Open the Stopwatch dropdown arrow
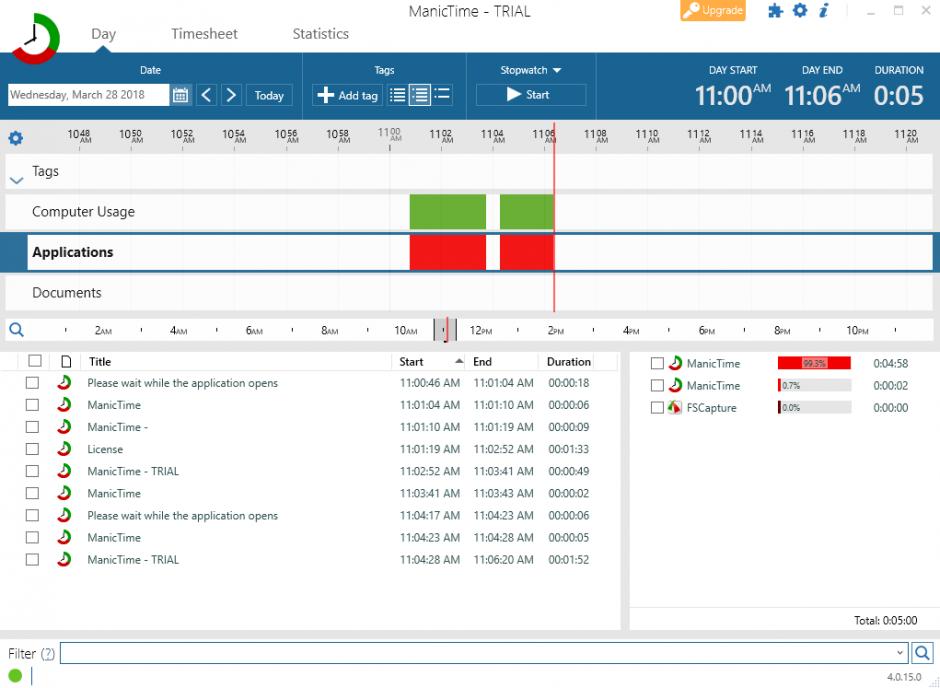Image resolution: width=940 pixels, height=688 pixels. coord(557,70)
